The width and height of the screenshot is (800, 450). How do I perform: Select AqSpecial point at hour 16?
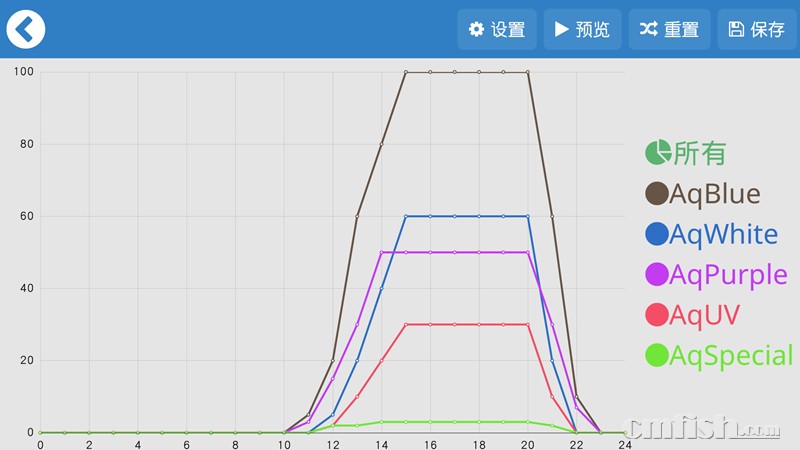430,422
